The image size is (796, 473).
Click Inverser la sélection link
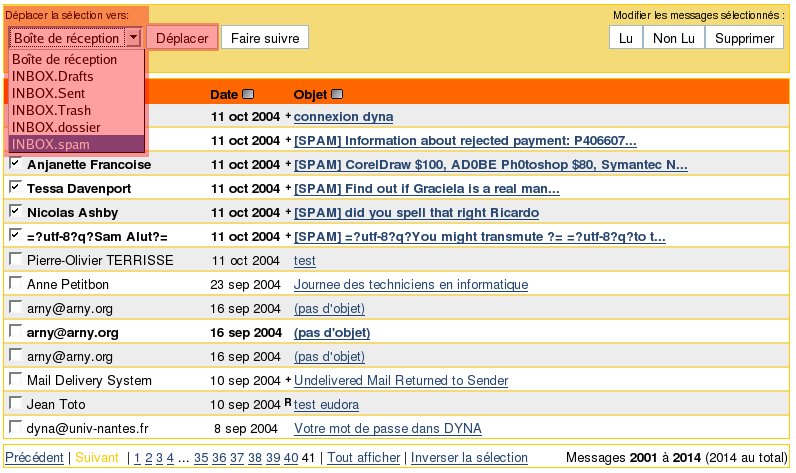click(x=469, y=457)
